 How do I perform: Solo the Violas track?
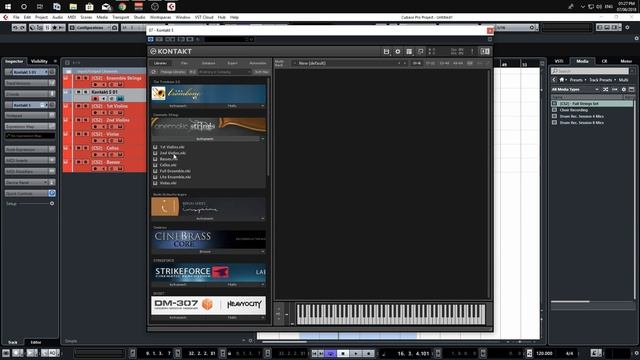86,134
